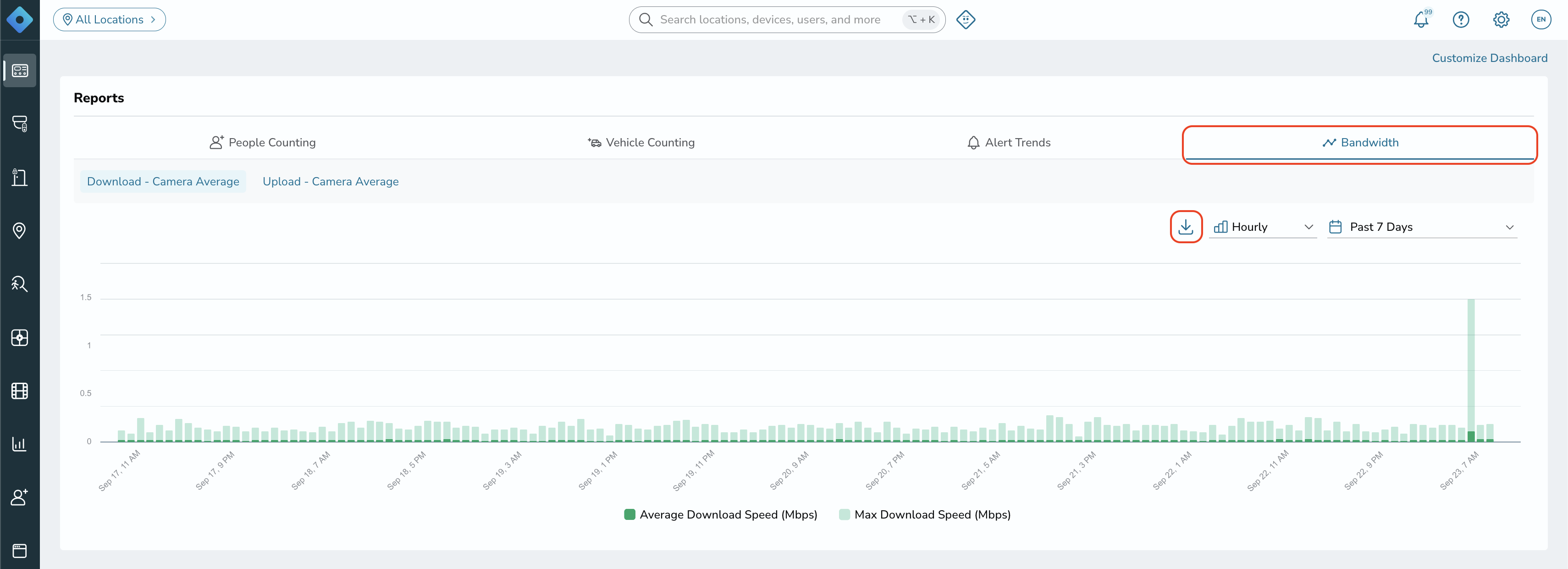Image resolution: width=1568 pixels, height=569 pixels.
Task: Select Upload - Camera Average
Action: 331,182
